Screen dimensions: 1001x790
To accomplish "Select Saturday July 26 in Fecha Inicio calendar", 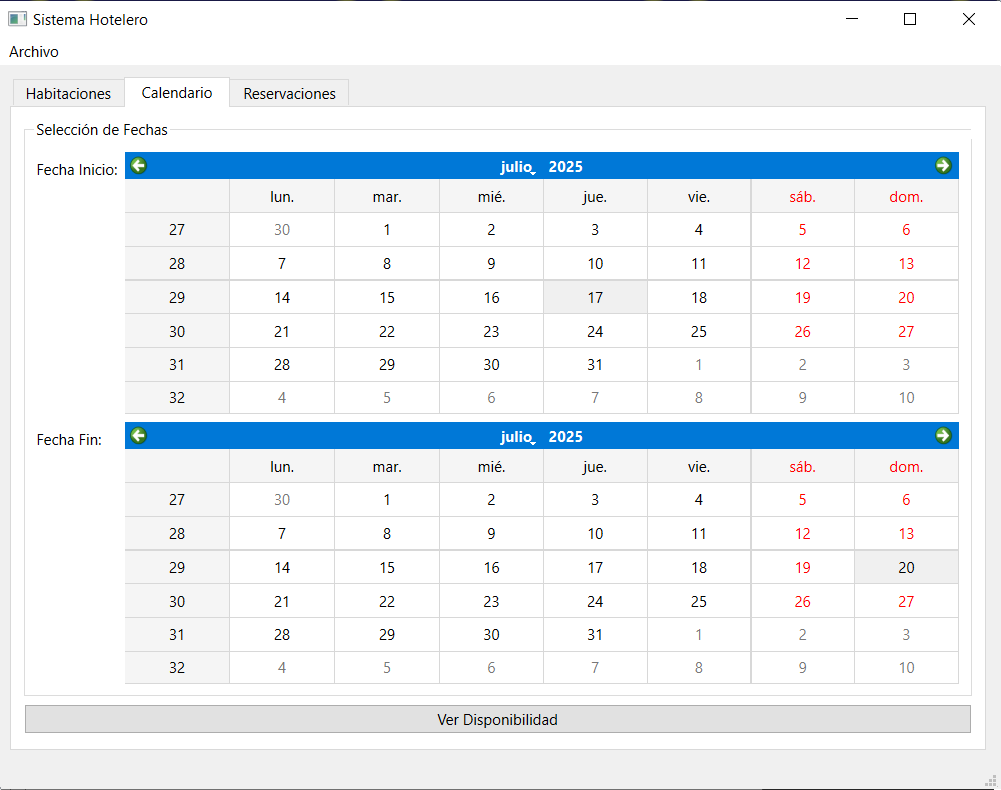I will (802, 331).
